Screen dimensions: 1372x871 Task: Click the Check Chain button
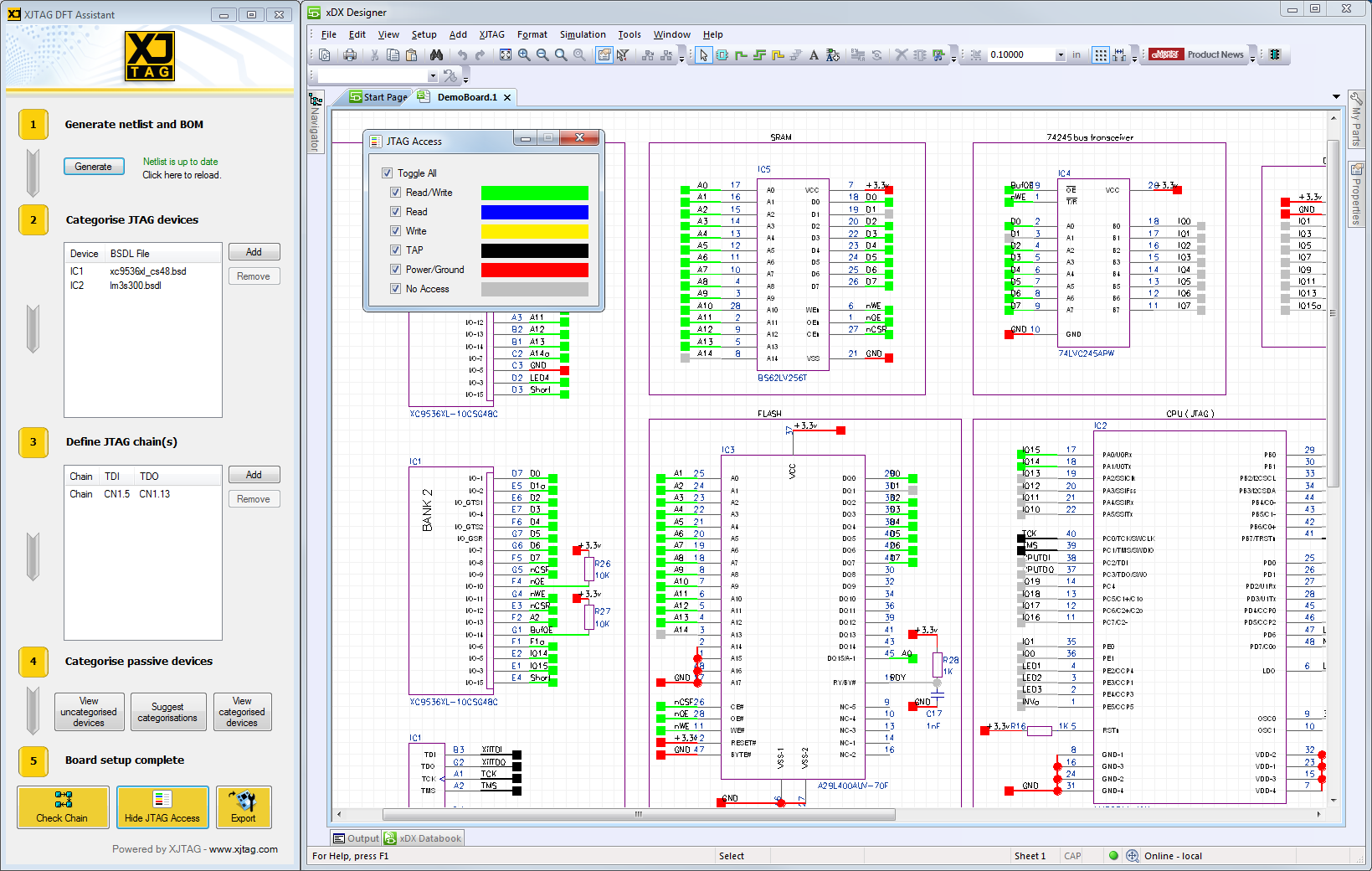[x=63, y=807]
